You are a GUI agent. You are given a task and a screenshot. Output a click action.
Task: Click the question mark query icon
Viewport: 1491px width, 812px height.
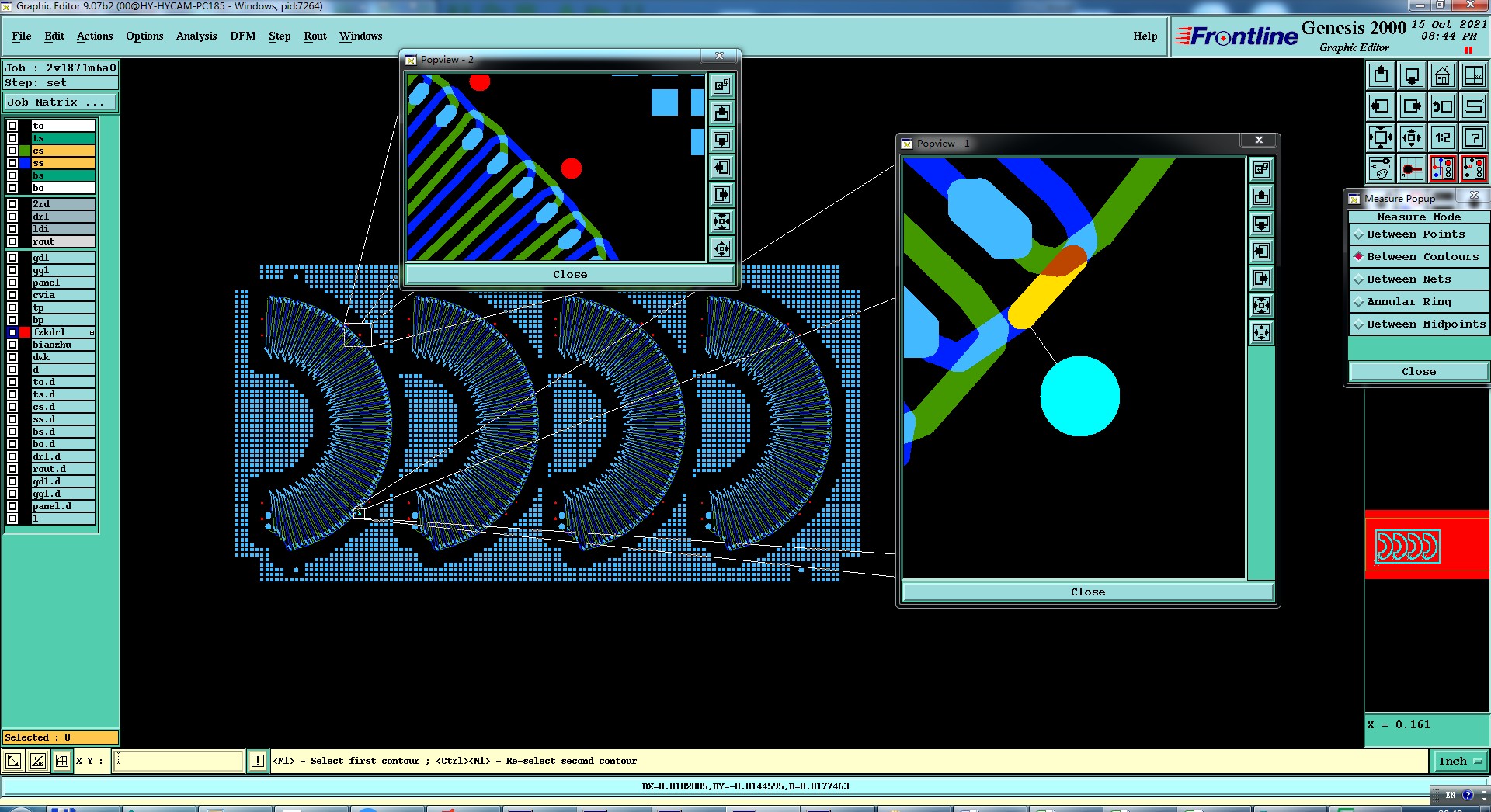click(1474, 137)
